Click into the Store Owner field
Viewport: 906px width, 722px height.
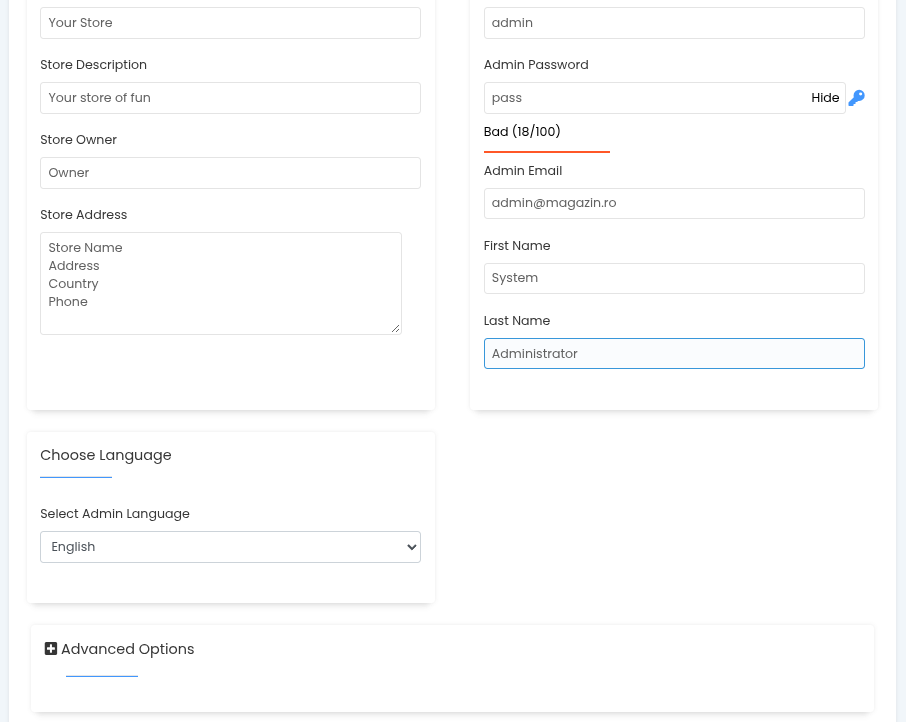click(x=231, y=173)
